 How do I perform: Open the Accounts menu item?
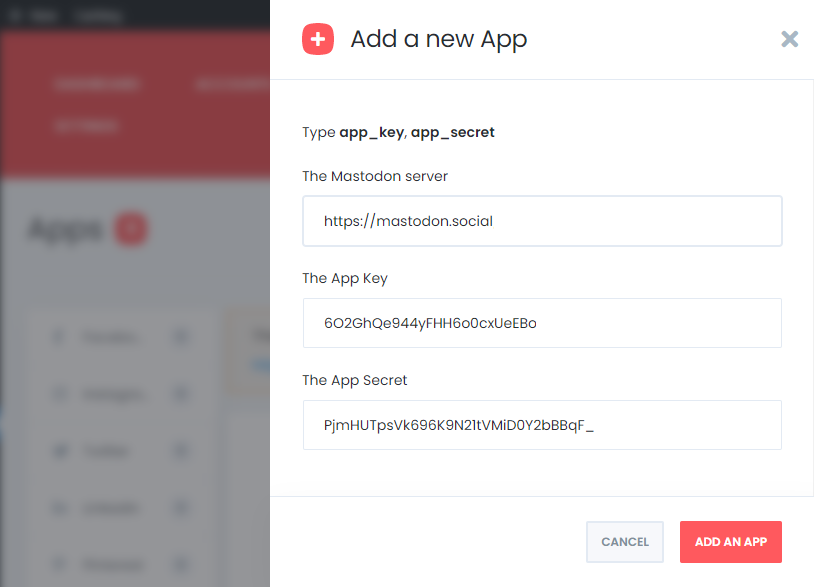[x=232, y=85]
